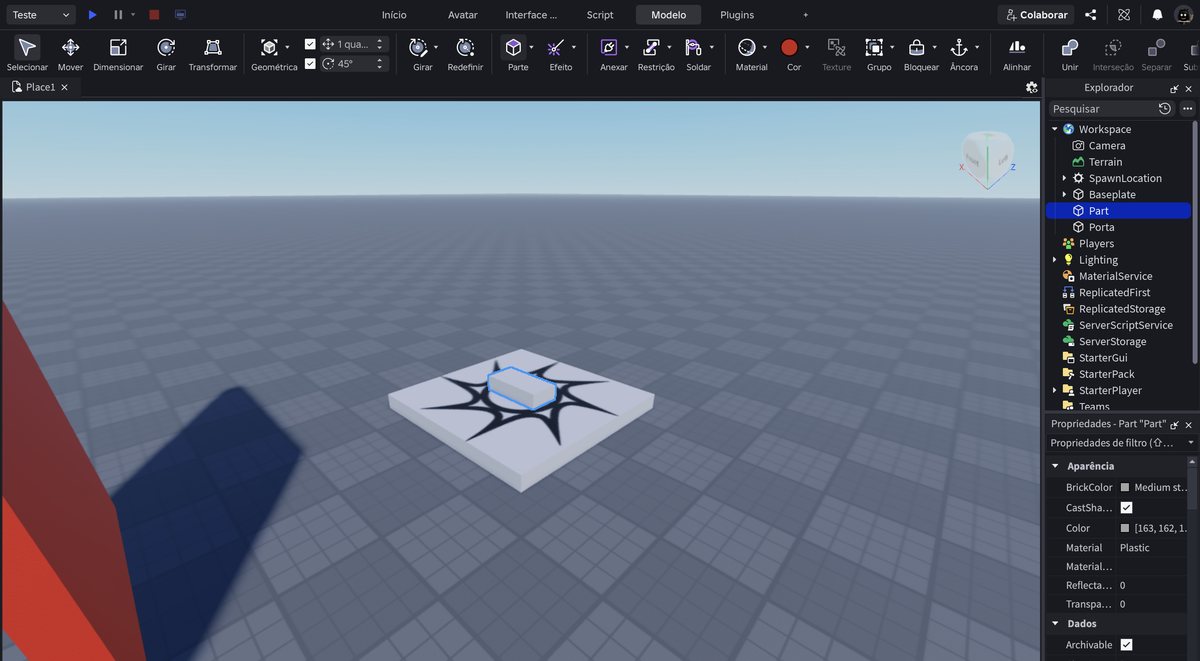The height and width of the screenshot is (661, 1200).
Task: Click the device emulator monitor icon
Action: click(180, 15)
